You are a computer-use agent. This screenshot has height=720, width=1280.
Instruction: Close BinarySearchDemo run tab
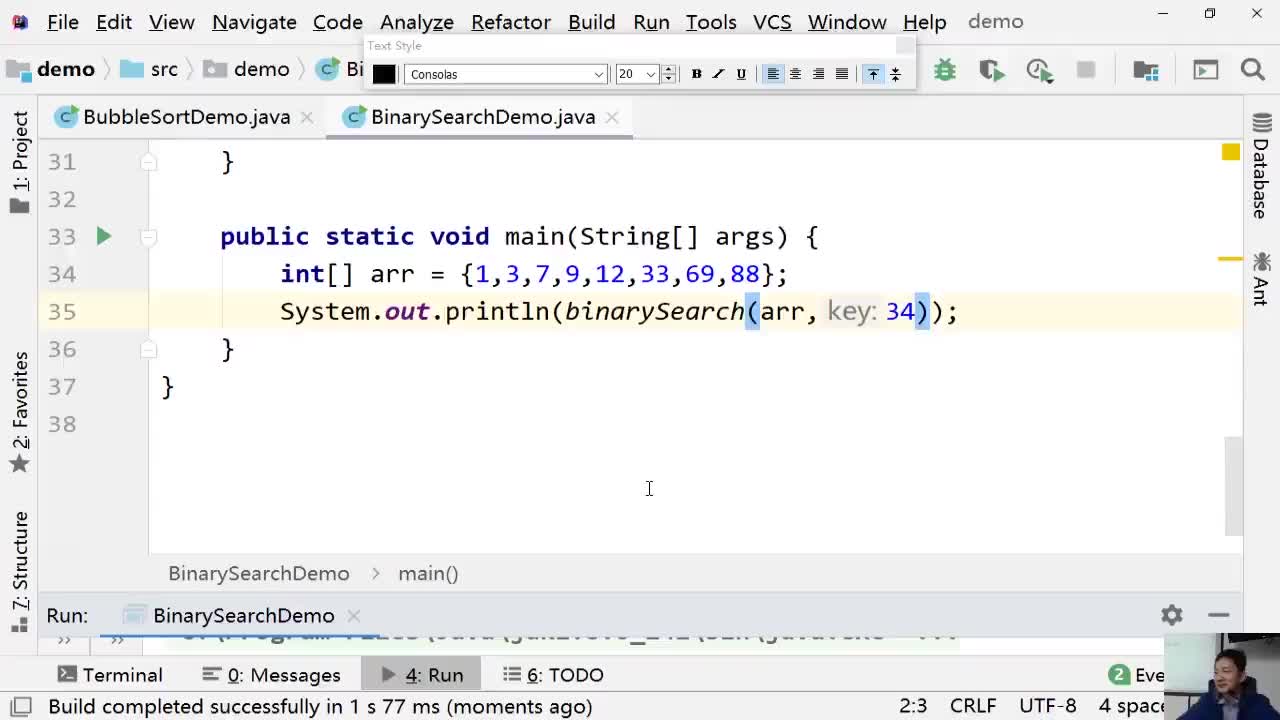[354, 615]
